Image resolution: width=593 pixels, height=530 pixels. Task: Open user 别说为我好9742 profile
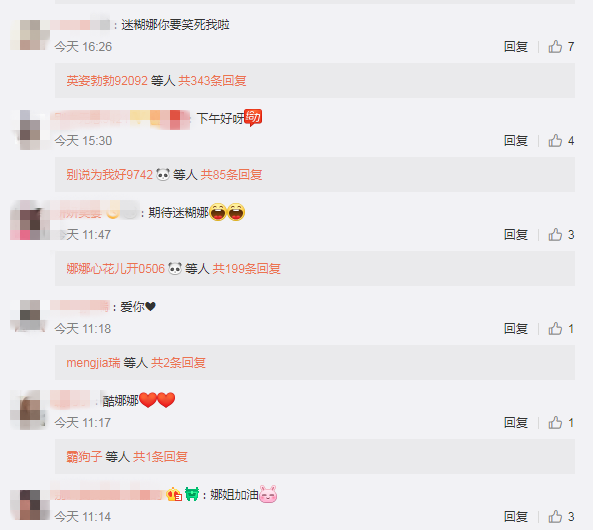[x=109, y=175]
